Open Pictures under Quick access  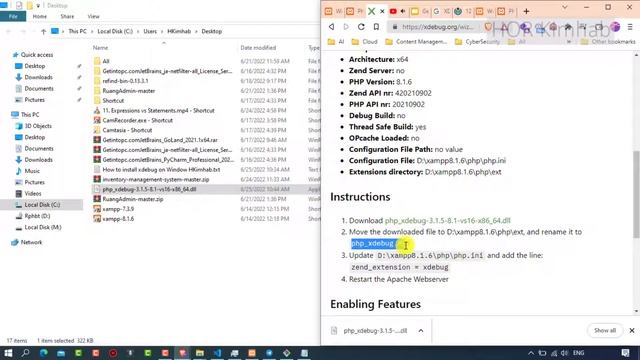[x=35, y=100]
